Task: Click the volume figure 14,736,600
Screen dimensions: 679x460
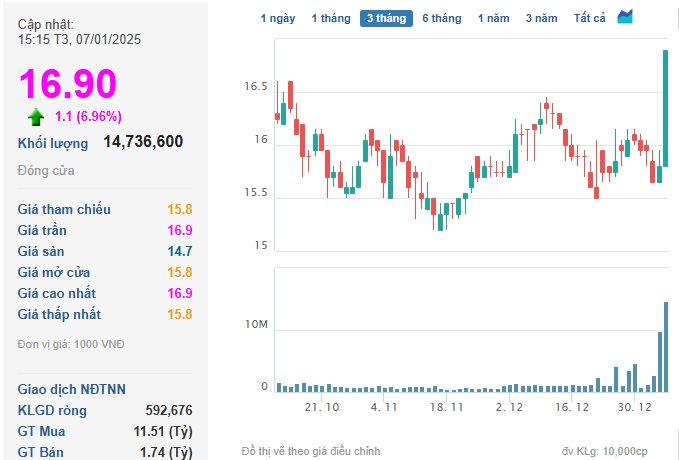Action: coord(143,141)
